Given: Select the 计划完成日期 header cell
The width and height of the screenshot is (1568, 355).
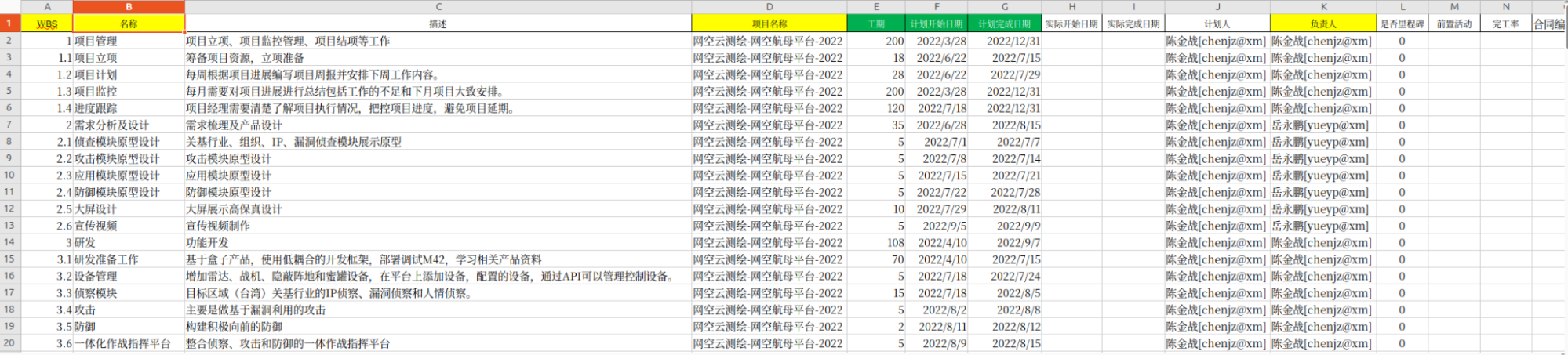Looking at the screenshot, I should coord(1004,24).
